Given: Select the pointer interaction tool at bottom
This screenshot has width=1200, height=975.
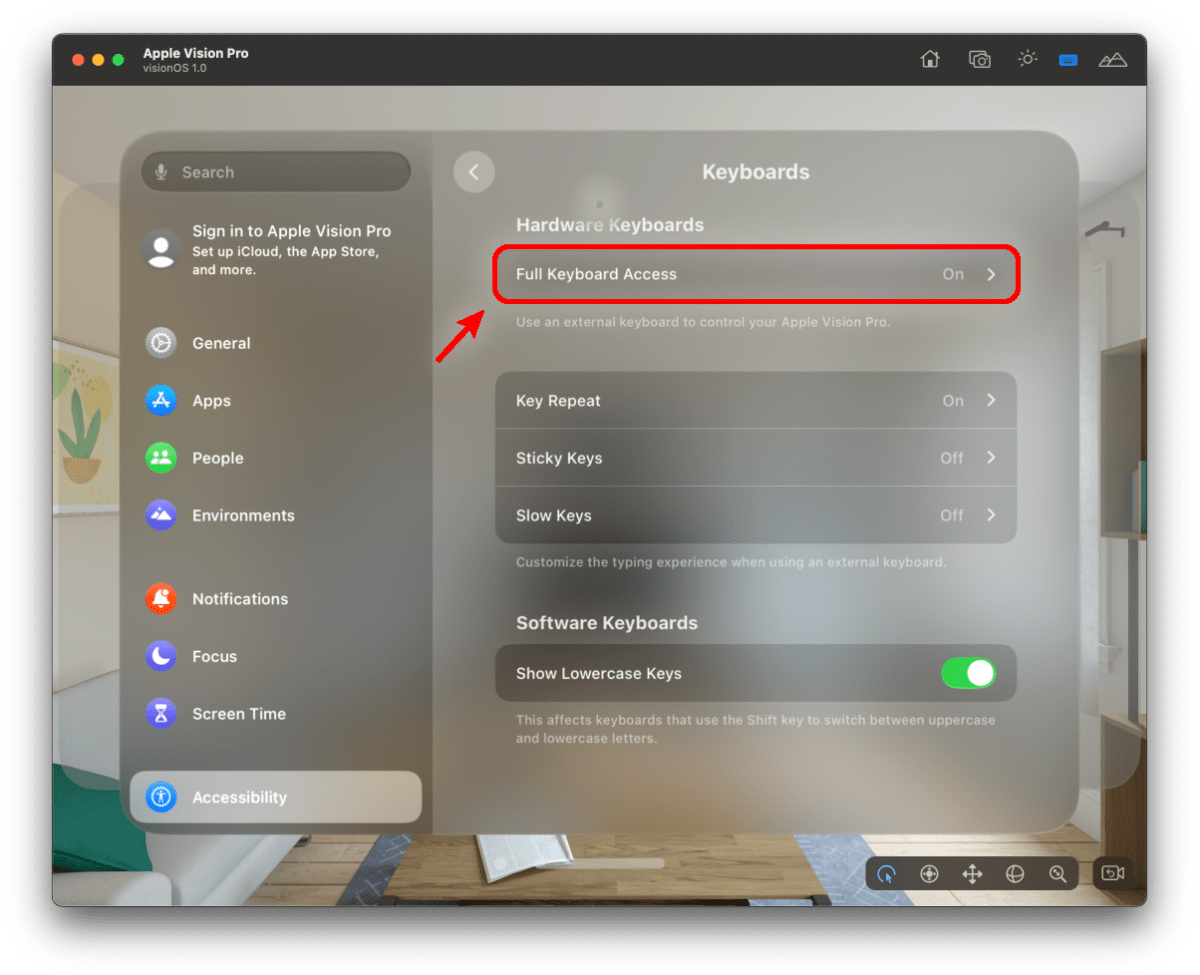Looking at the screenshot, I should 886,874.
